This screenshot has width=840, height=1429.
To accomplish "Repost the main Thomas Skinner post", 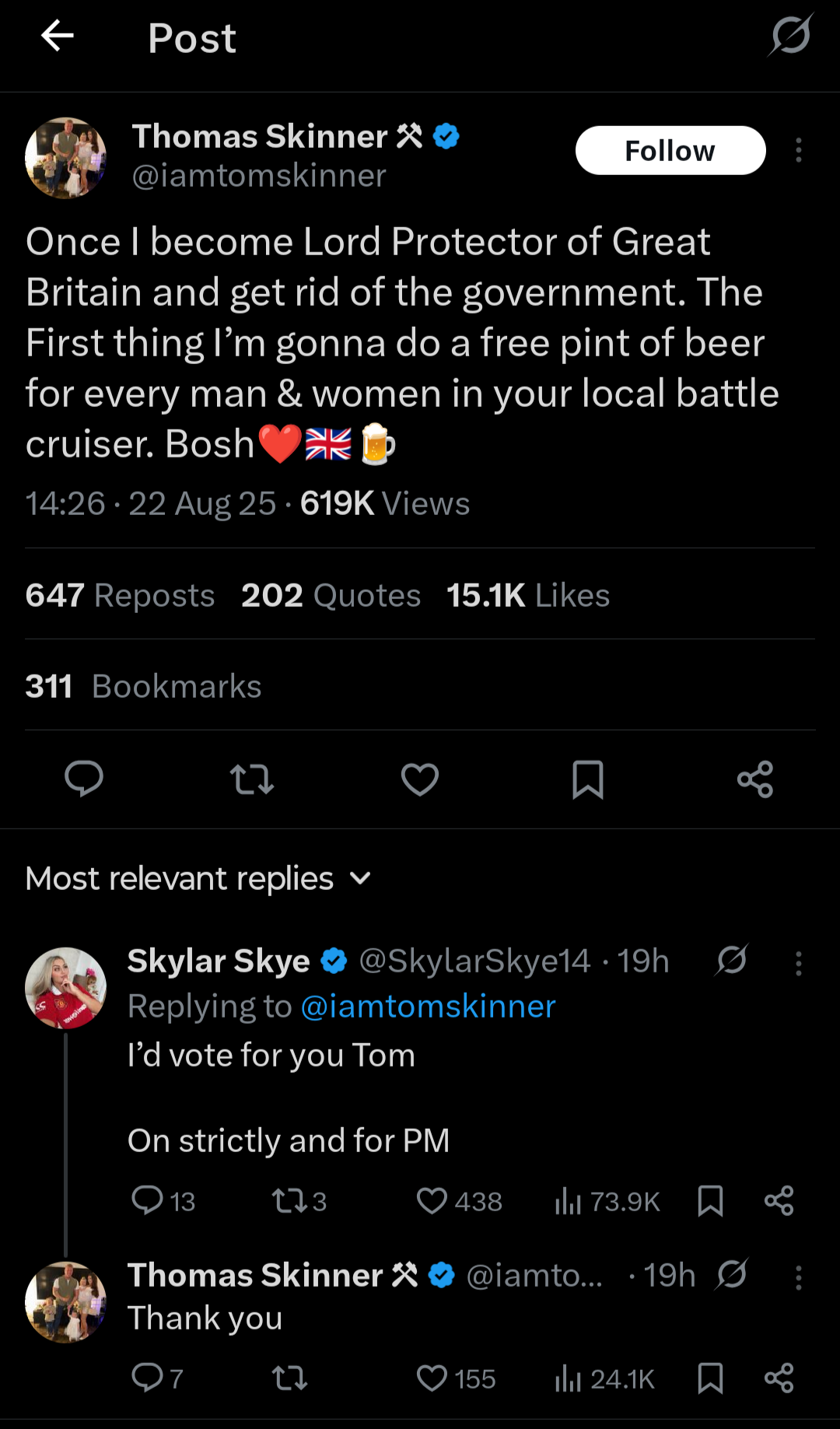I will (252, 779).
